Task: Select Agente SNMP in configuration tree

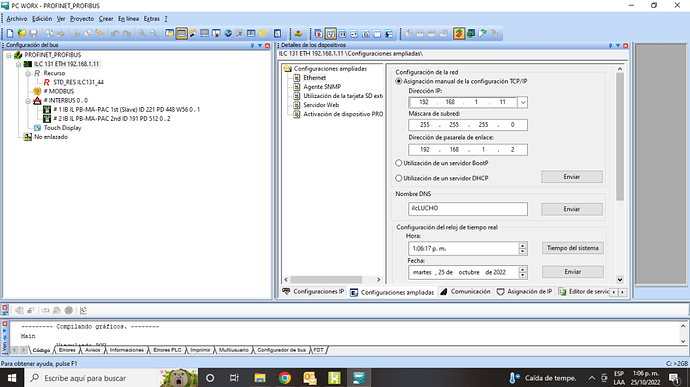Action: point(322,87)
